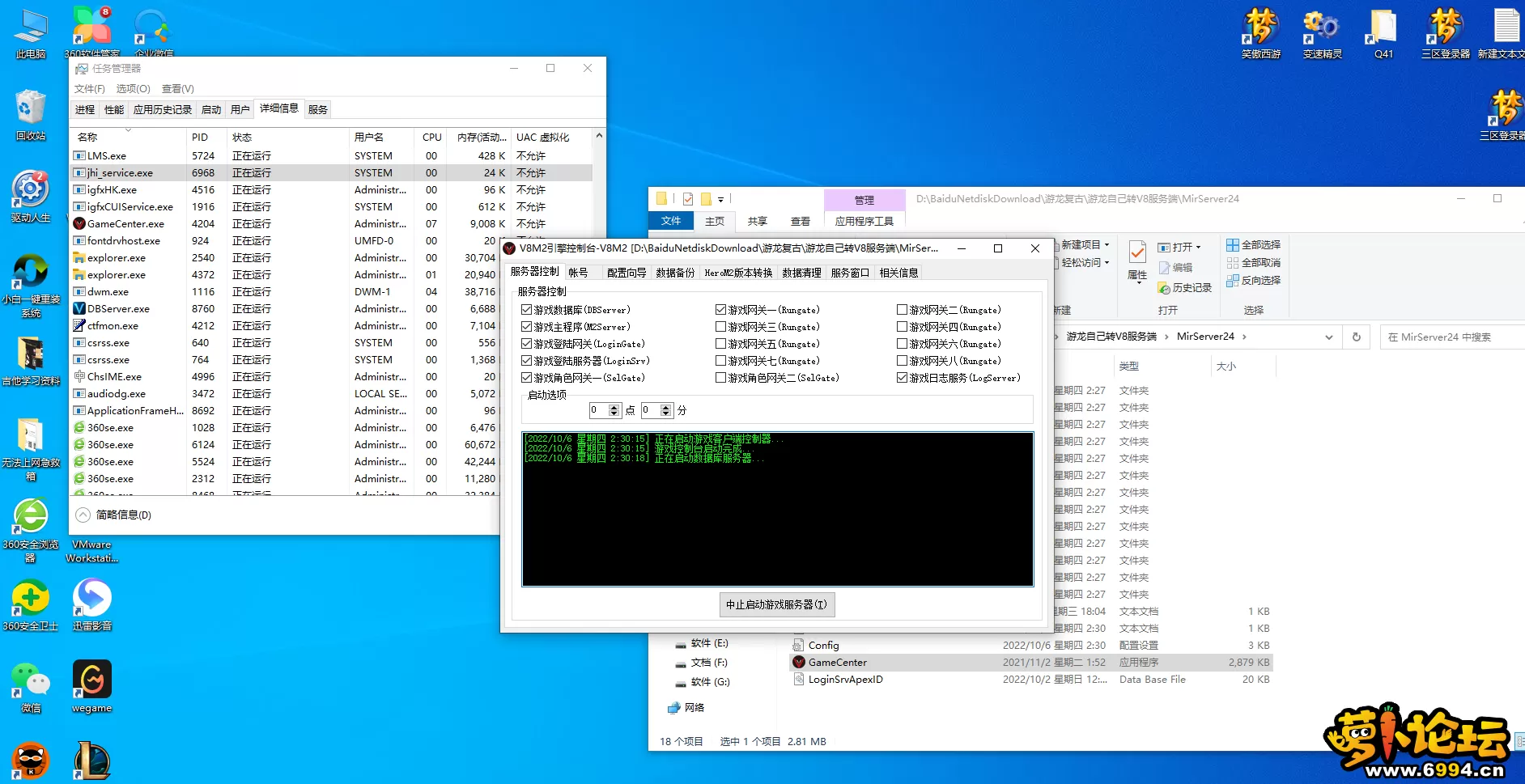The height and width of the screenshot is (784, 1525).
Task: Click 中止启动游戏服务器(T) button
Action: [776, 604]
